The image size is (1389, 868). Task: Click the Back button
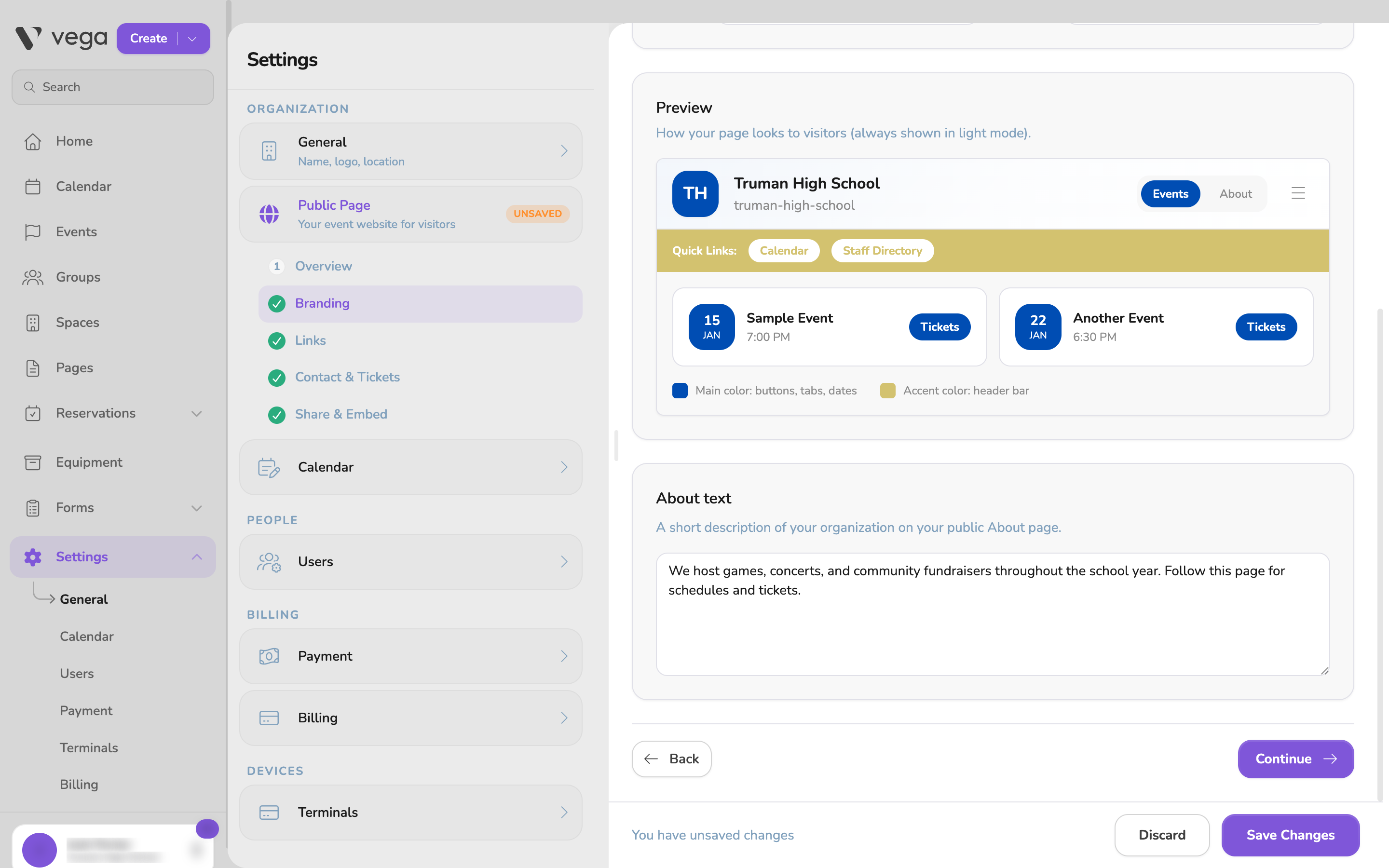(x=671, y=759)
